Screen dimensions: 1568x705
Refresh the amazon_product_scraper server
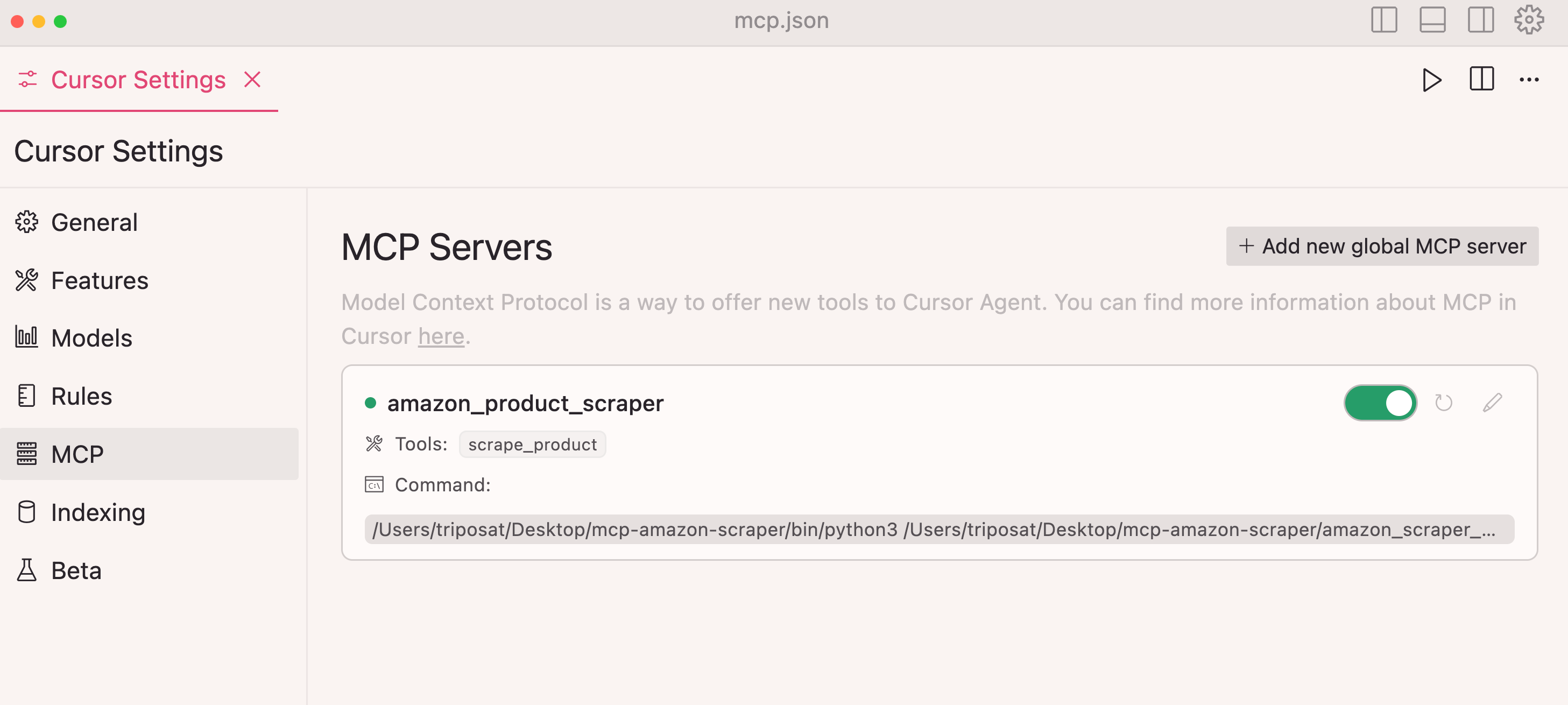coord(1443,403)
